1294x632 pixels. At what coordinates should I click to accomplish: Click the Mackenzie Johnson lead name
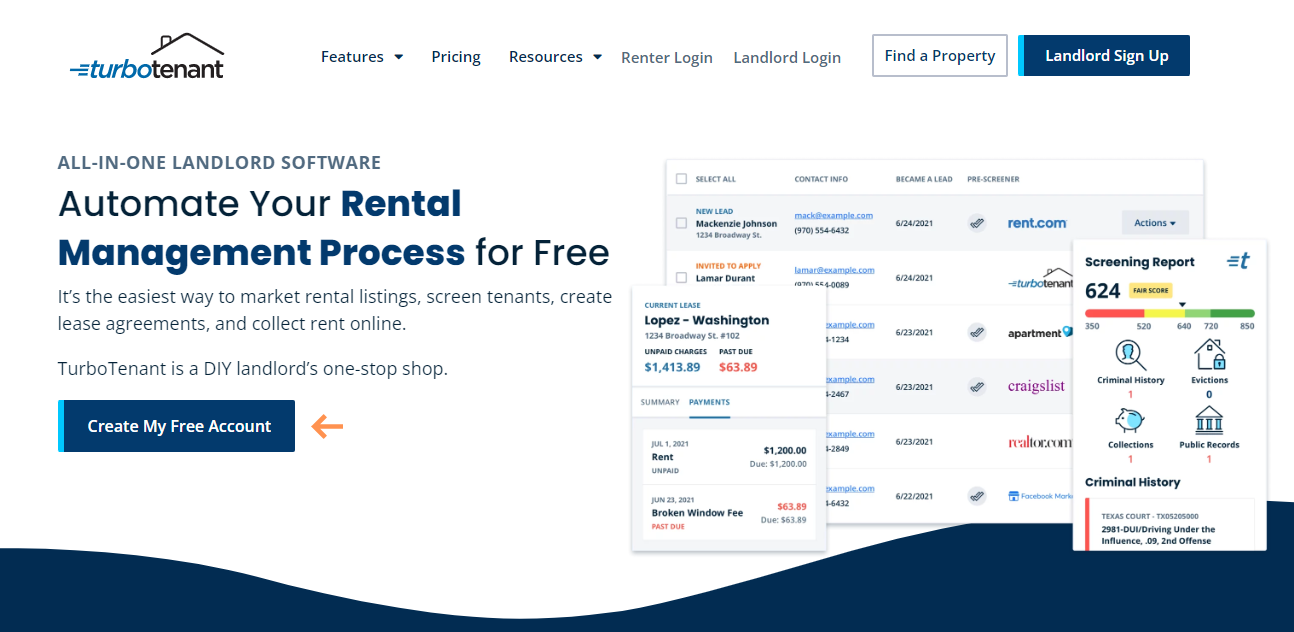pyautogui.click(x=736, y=224)
